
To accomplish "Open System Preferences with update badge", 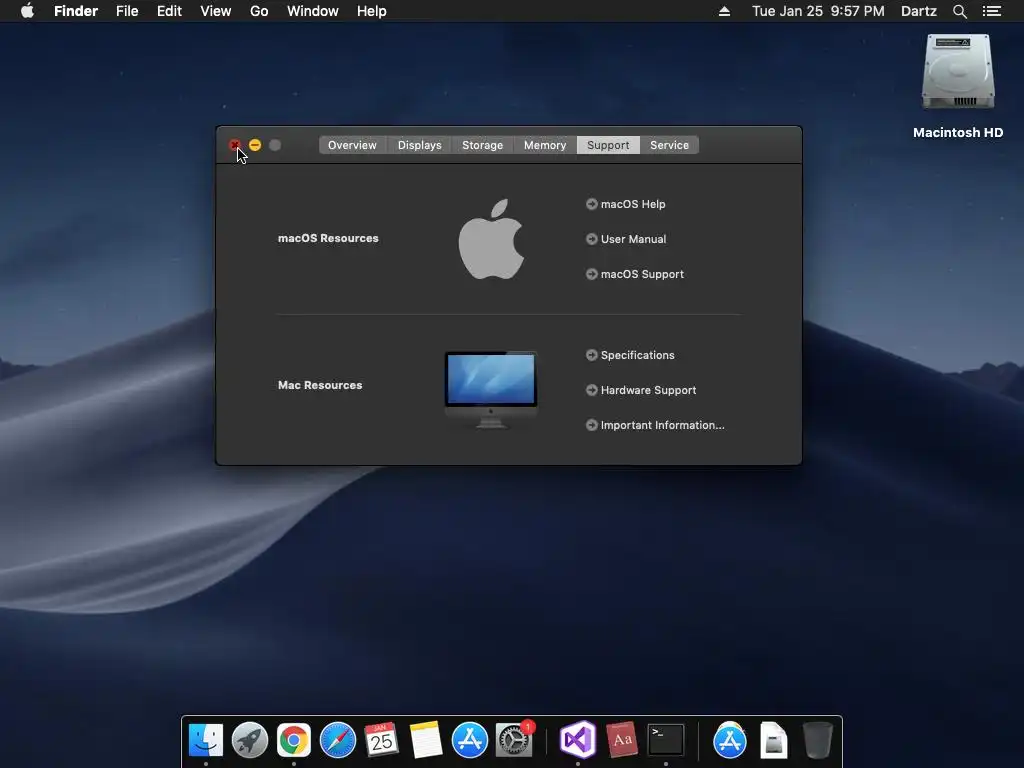I will (514, 740).
